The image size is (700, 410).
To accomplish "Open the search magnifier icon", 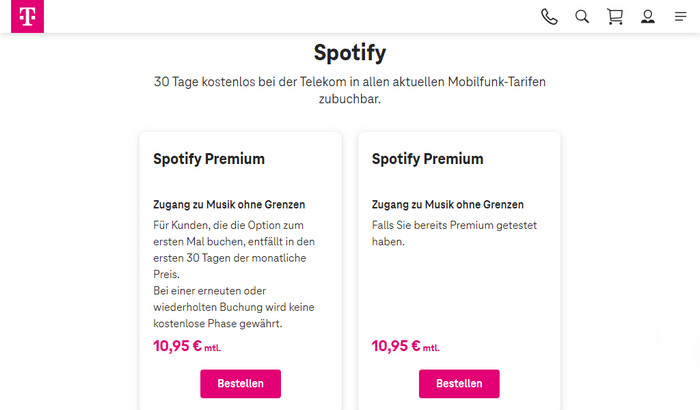I will (582, 16).
